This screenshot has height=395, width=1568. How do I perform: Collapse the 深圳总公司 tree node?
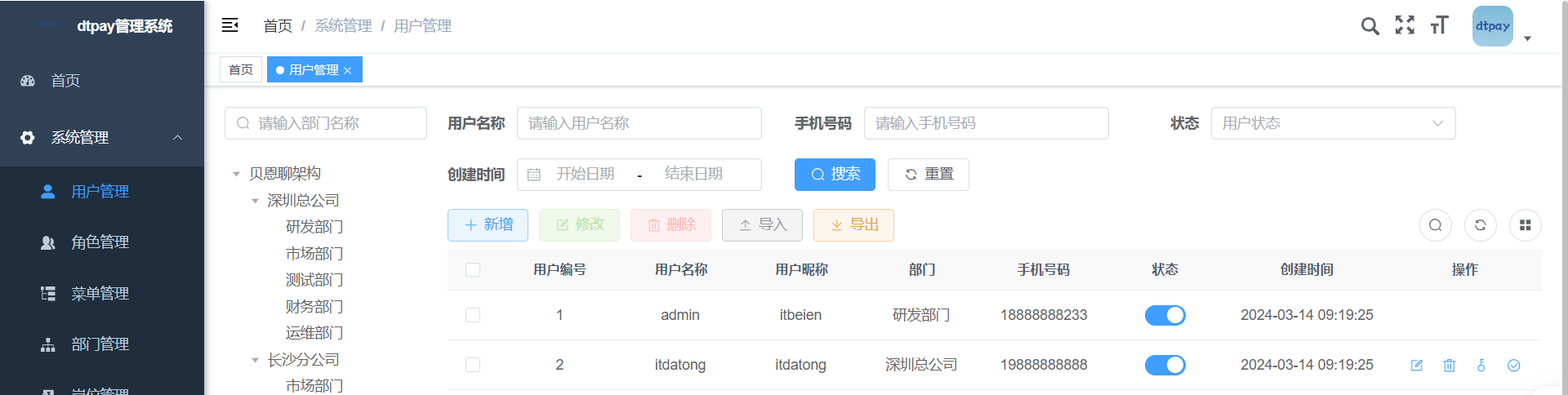(x=256, y=201)
